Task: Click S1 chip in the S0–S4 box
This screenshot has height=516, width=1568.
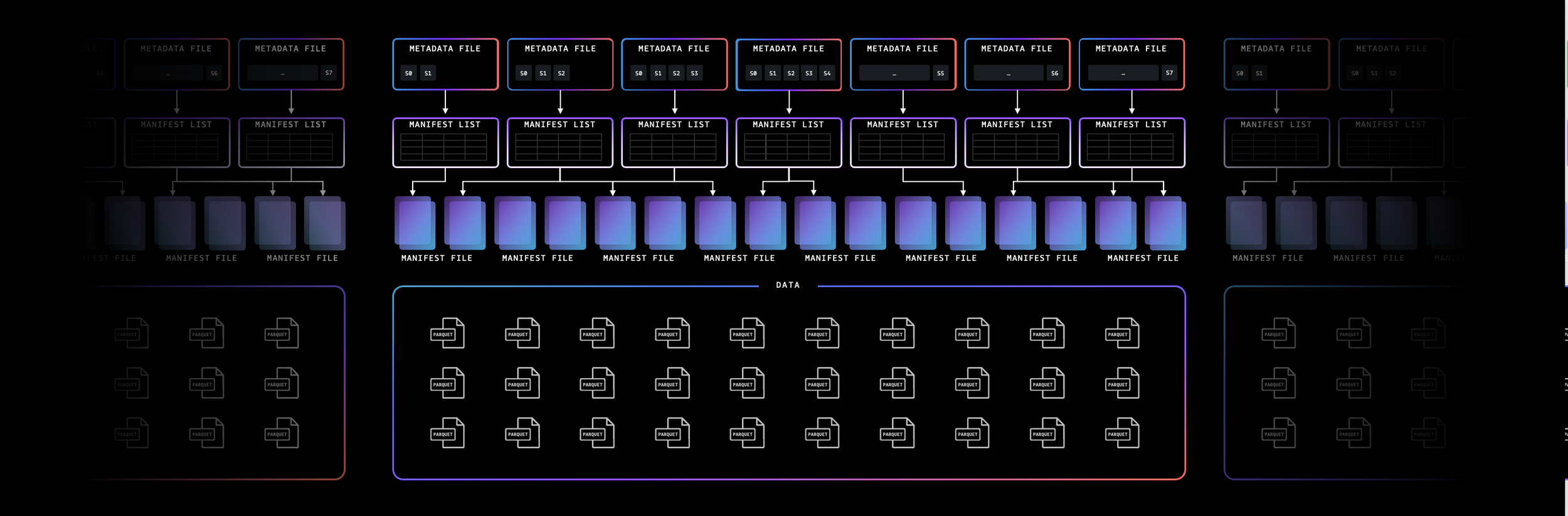Action: pyautogui.click(x=773, y=73)
